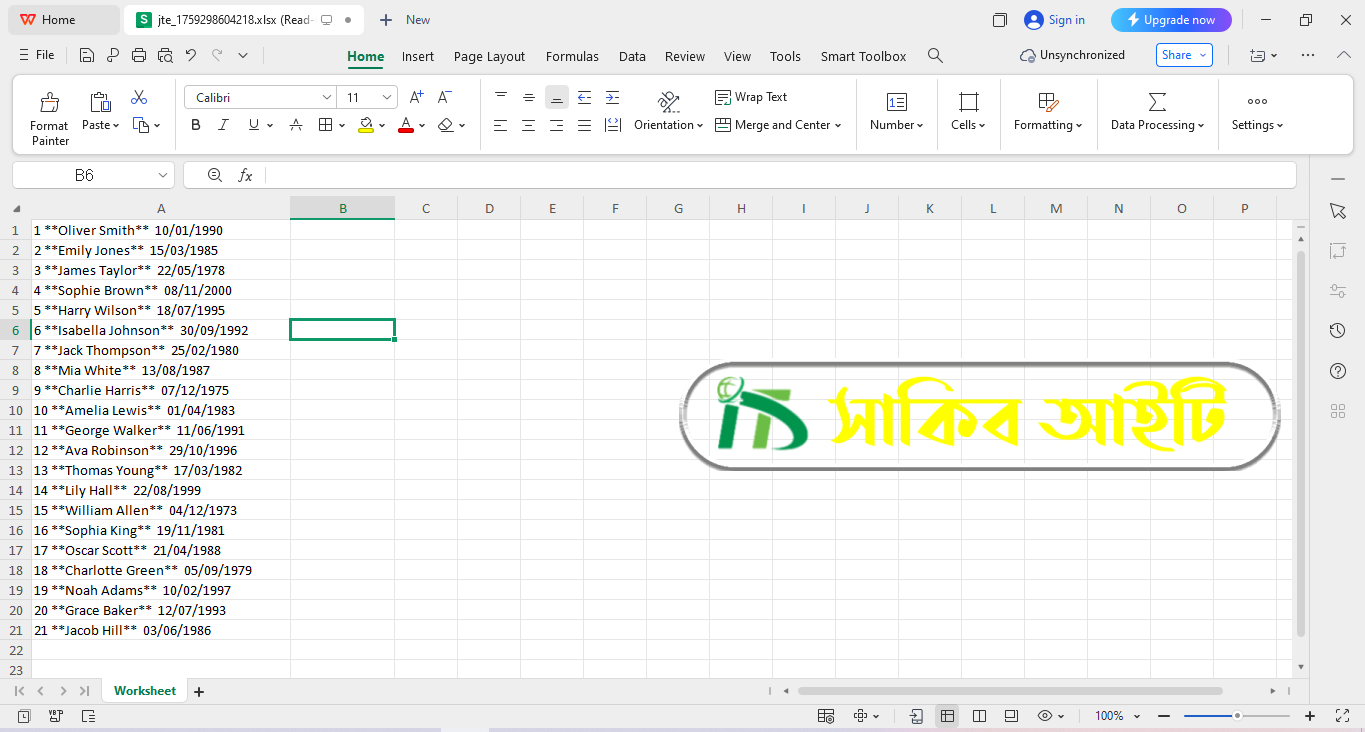Image resolution: width=1365 pixels, height=732 pixels.
Task: Click the Cut scissors icon
Action: (139, 97)
